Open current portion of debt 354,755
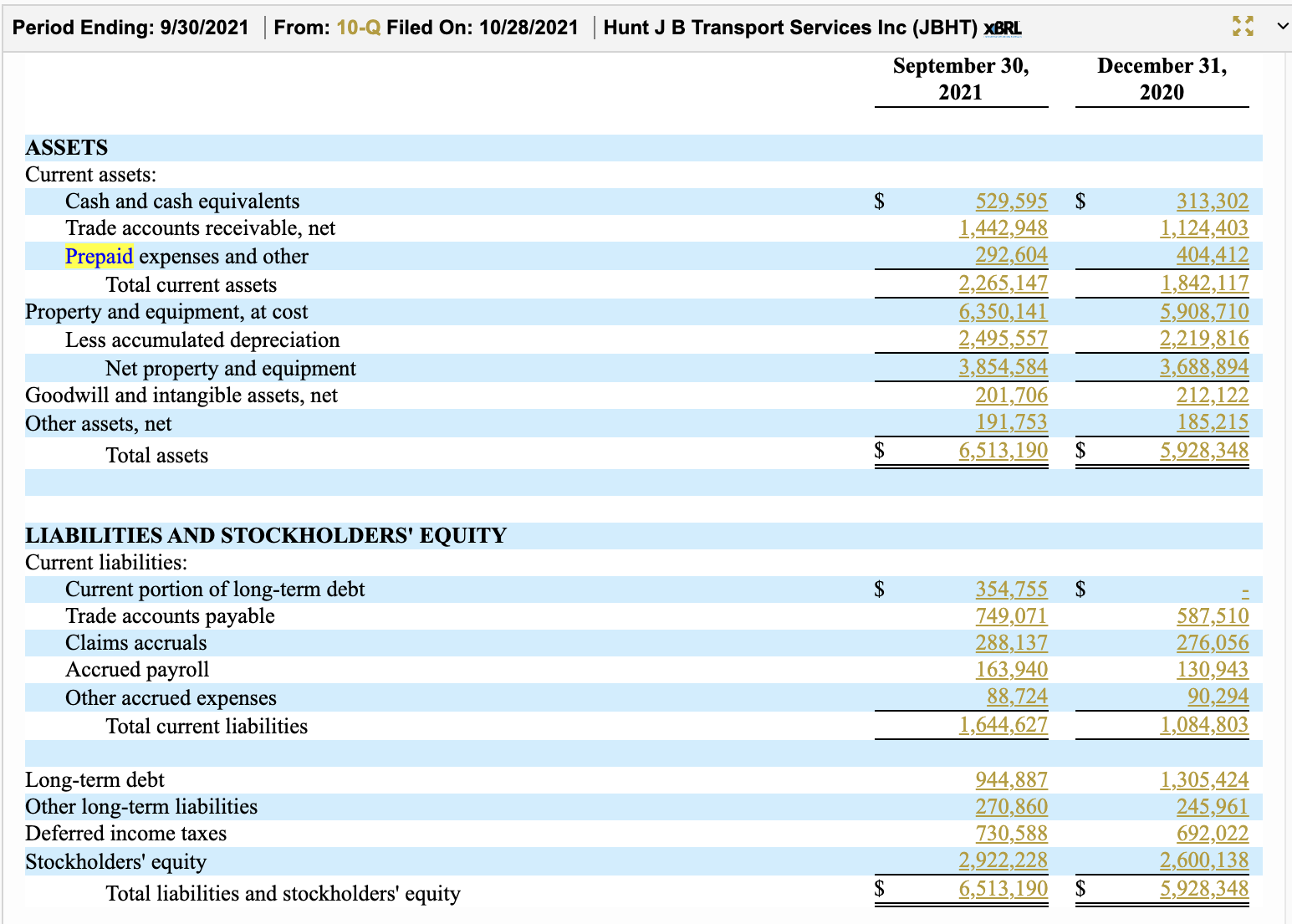 coord(1011,589)
